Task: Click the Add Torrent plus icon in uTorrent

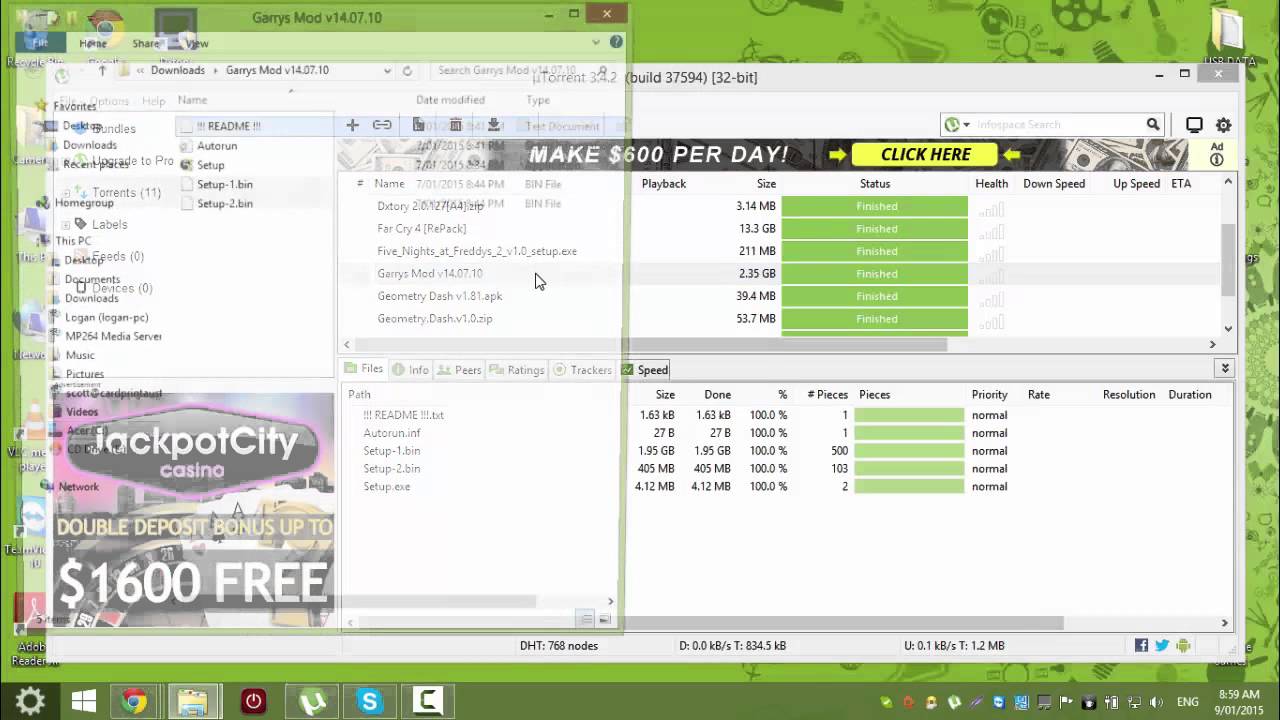Action: click(352, 125)
